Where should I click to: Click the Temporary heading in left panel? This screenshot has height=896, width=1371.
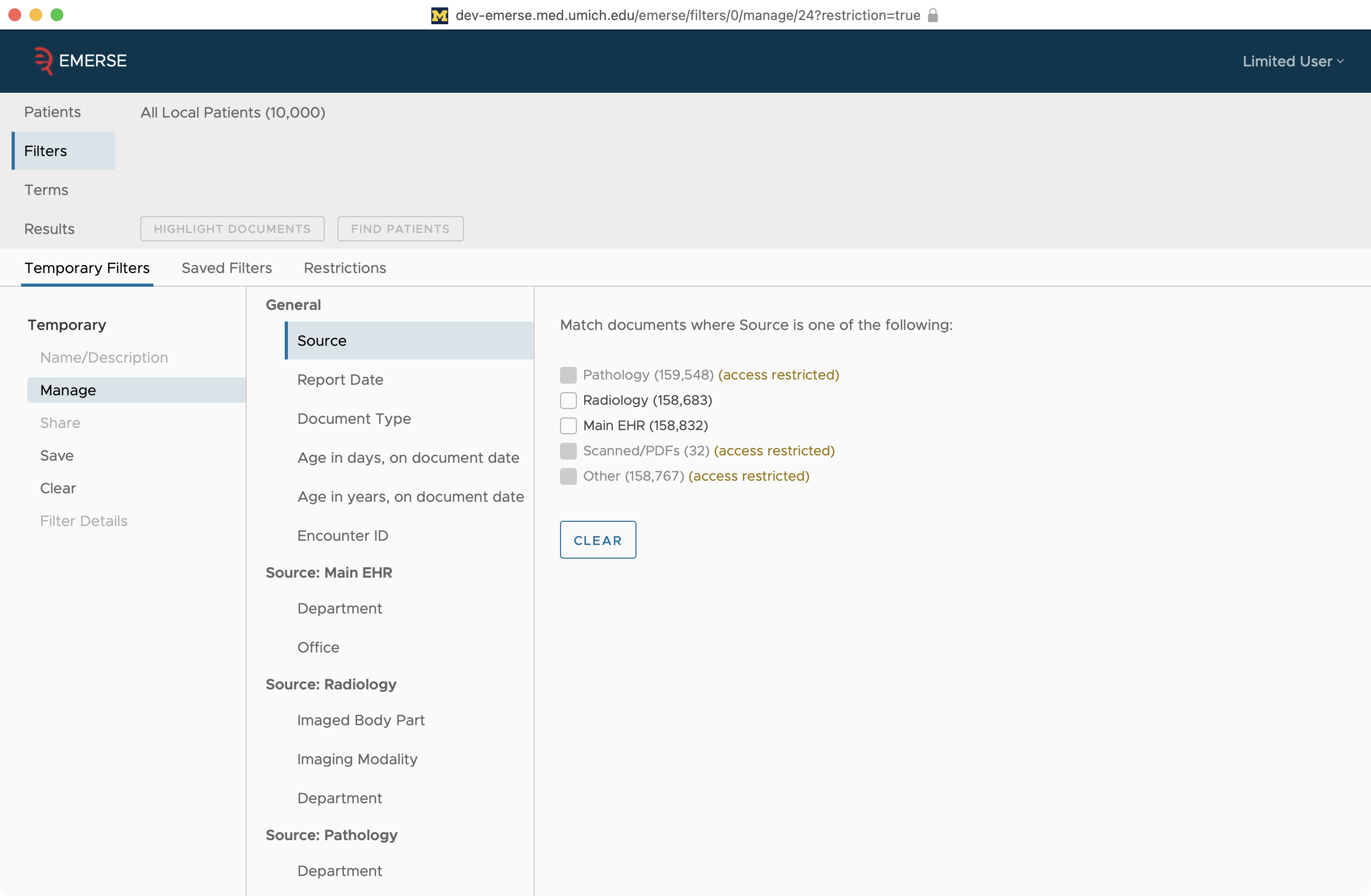pos(67,325)
